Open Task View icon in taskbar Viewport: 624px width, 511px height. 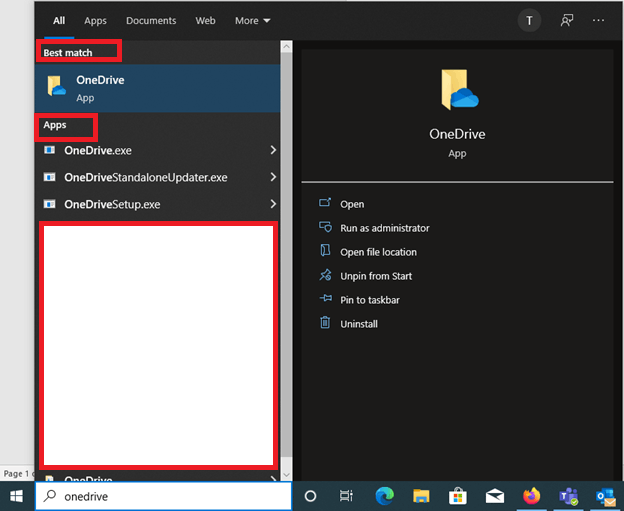click(x=346, y=496)
